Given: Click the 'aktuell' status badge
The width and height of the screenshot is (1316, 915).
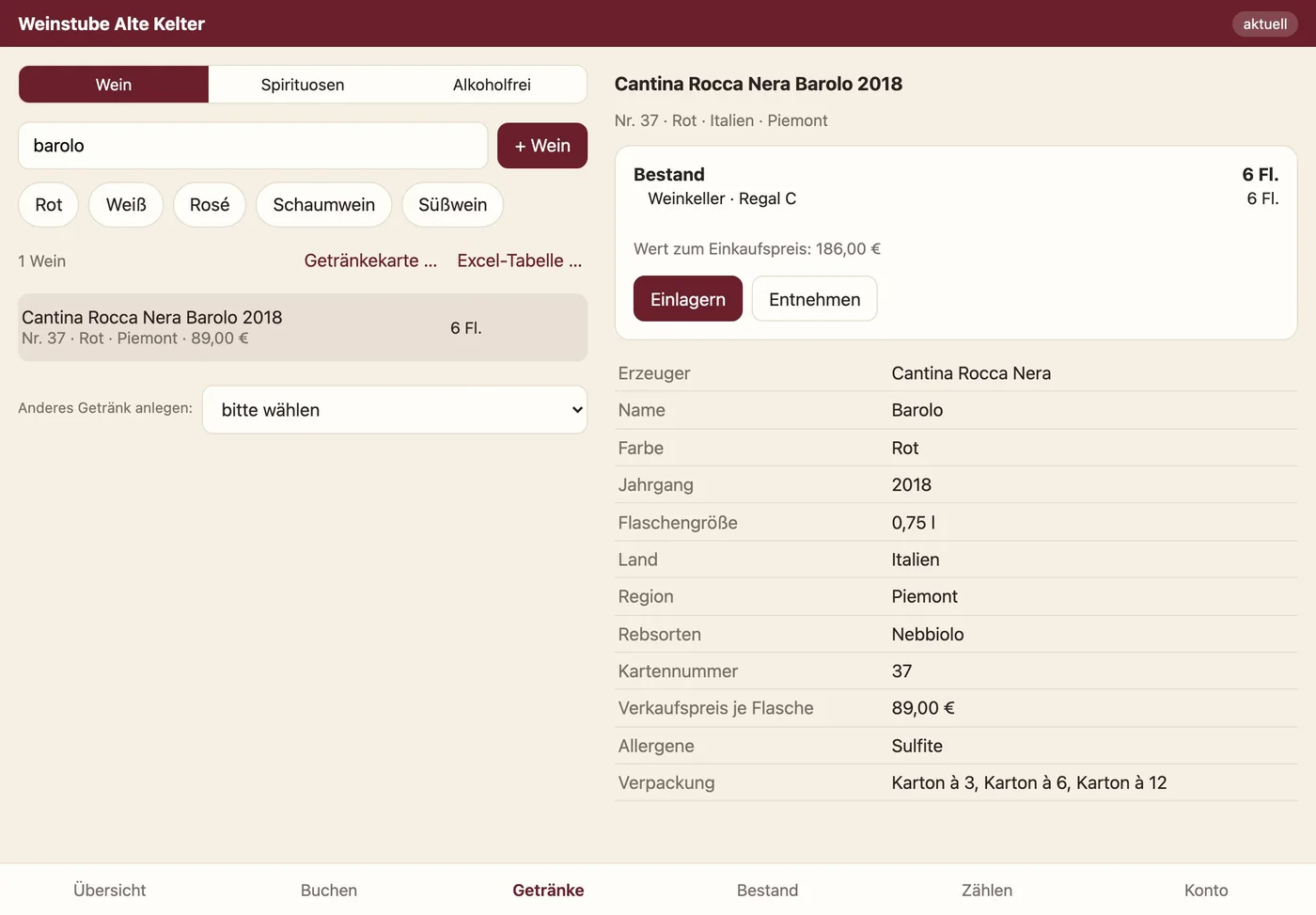Looking at the screenshot, I should (1265, 24).
